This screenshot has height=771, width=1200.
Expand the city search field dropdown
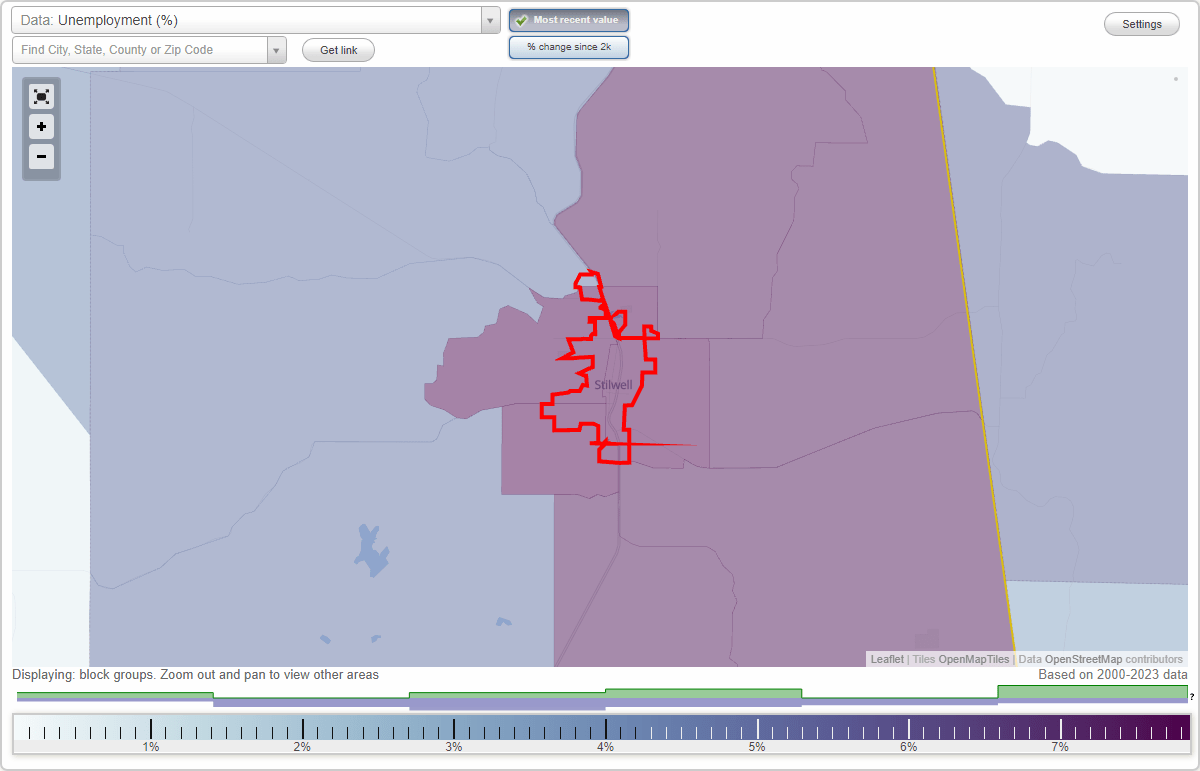pyautogui.click(x=277, y=49)
